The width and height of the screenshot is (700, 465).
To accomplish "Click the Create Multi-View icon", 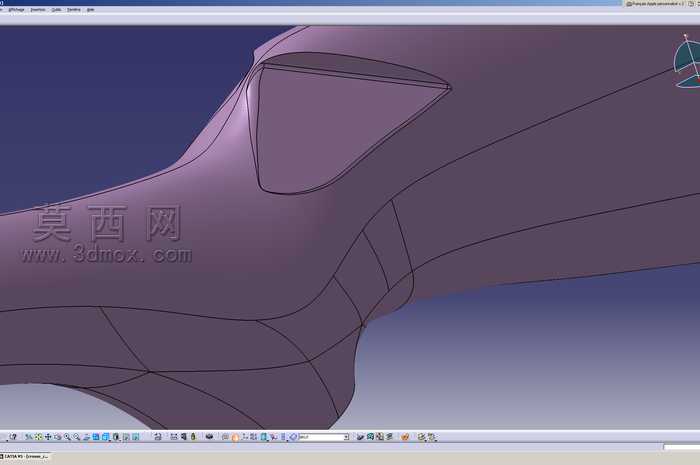I will (96, 437).
